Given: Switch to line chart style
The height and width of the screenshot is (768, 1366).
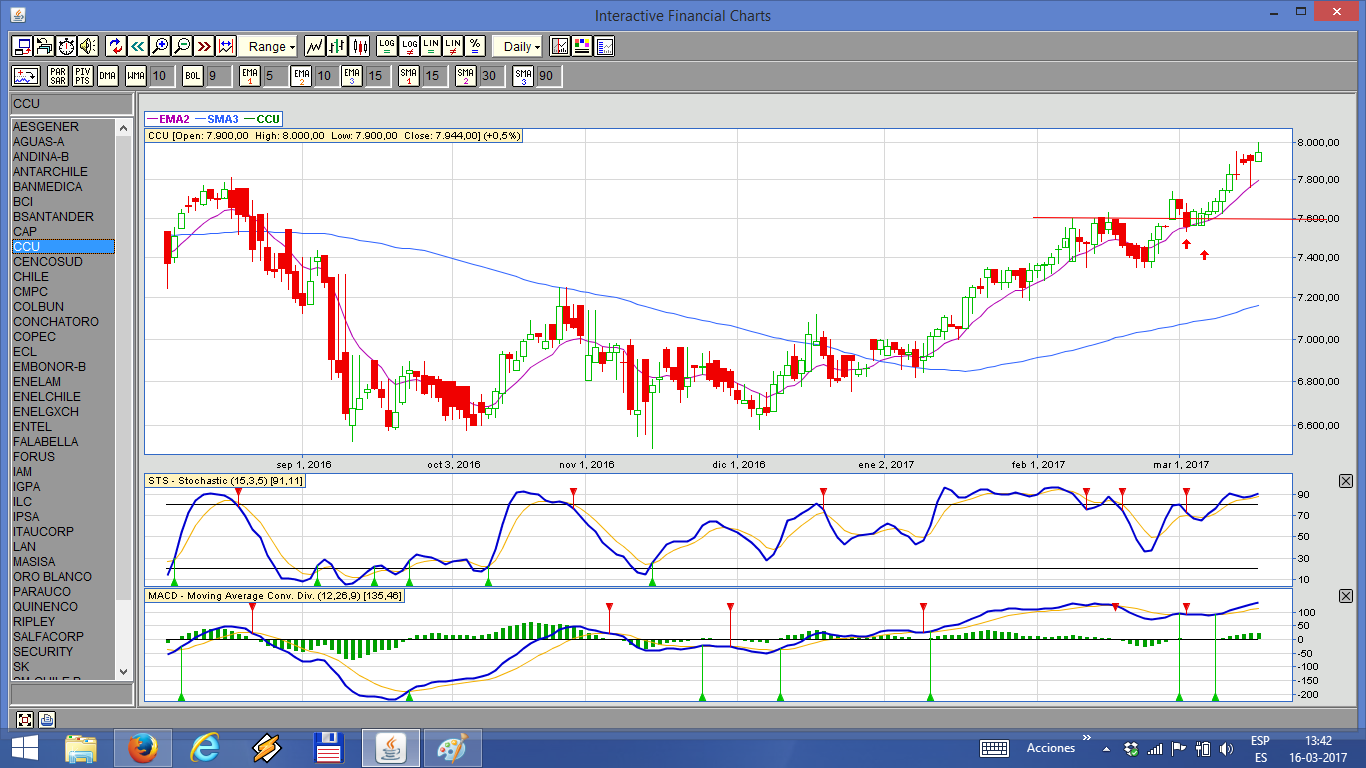Looking at the screenshot, I should point(314,46).
